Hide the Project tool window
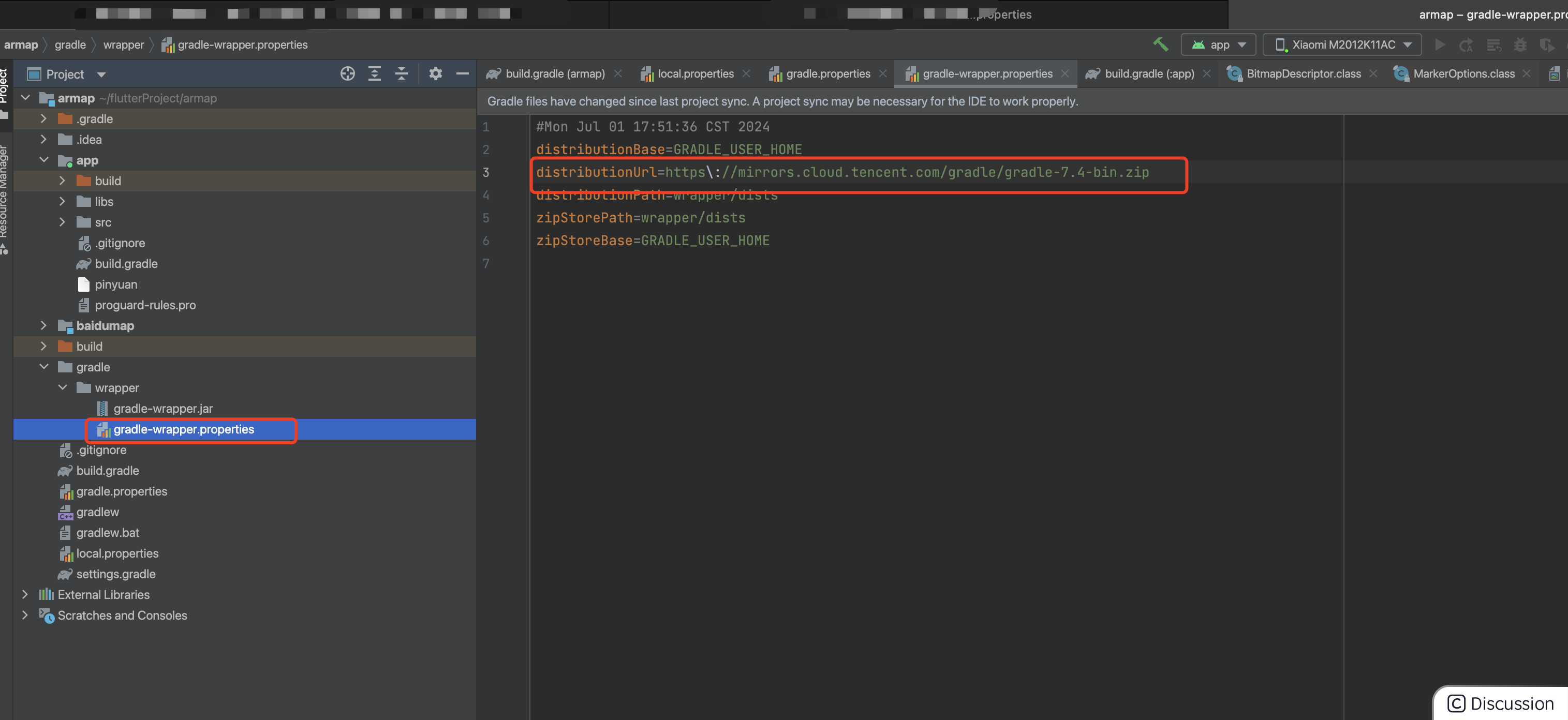The width and height of the screenshot is (1568, 720). (463, 73)
